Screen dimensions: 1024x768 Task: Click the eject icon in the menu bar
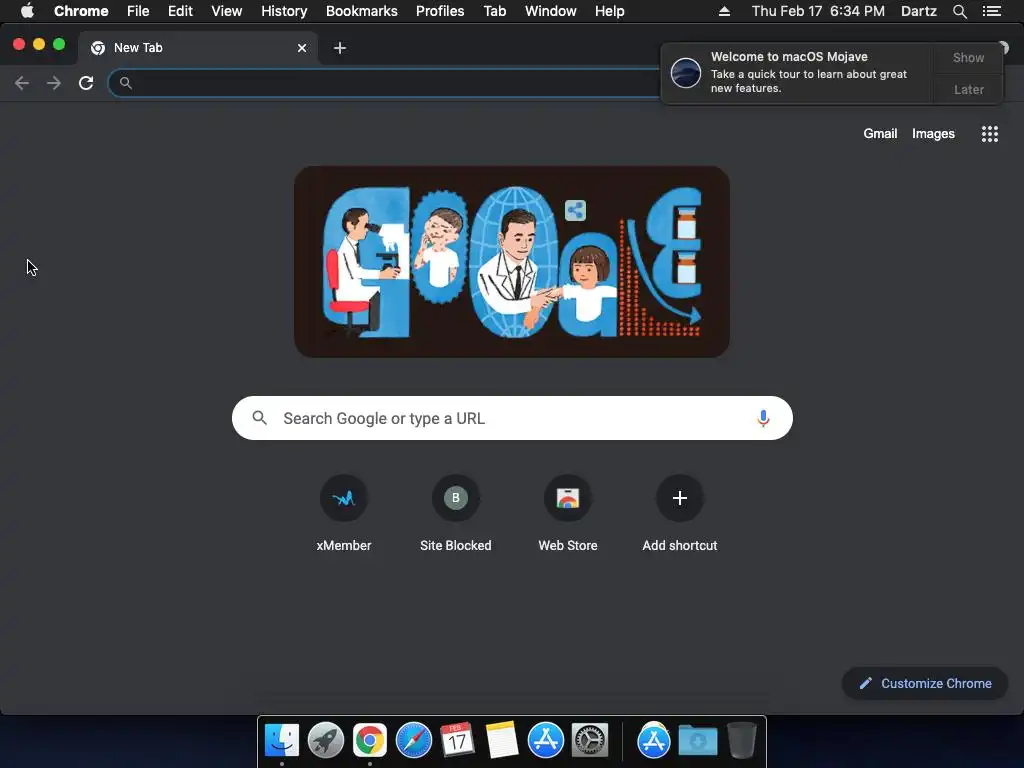coord(724,11)
